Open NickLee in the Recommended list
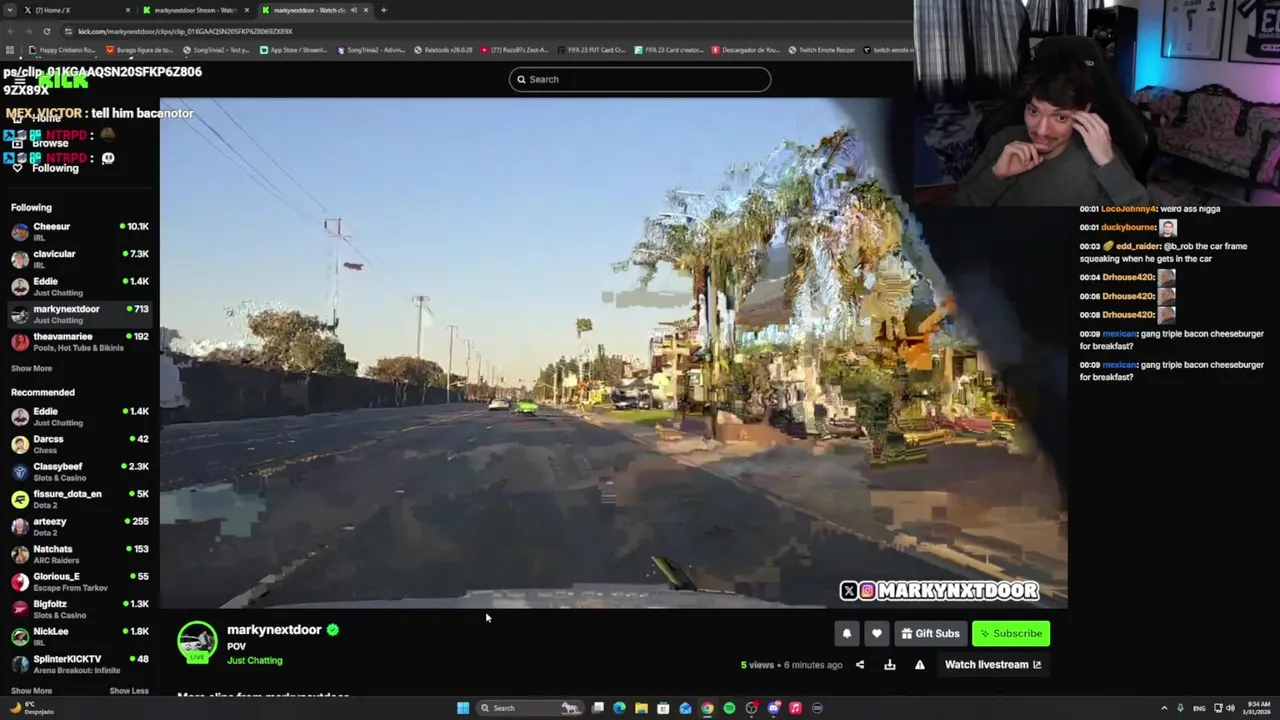 click(x=80, y=636)
